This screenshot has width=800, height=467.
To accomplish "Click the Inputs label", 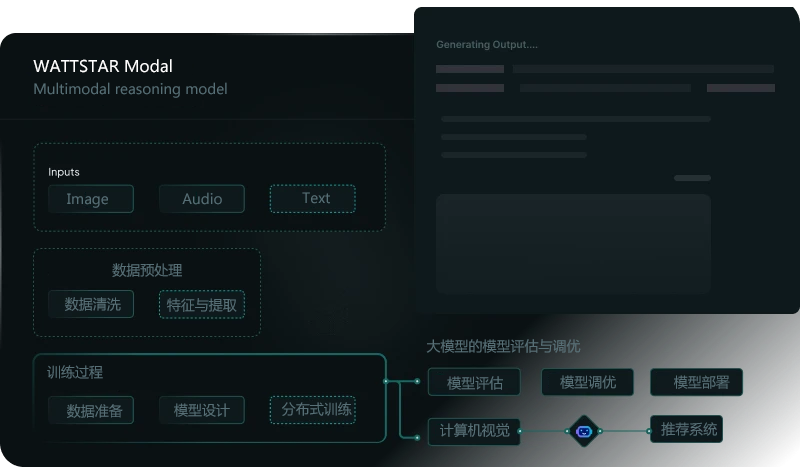I will tap(64, 172).
